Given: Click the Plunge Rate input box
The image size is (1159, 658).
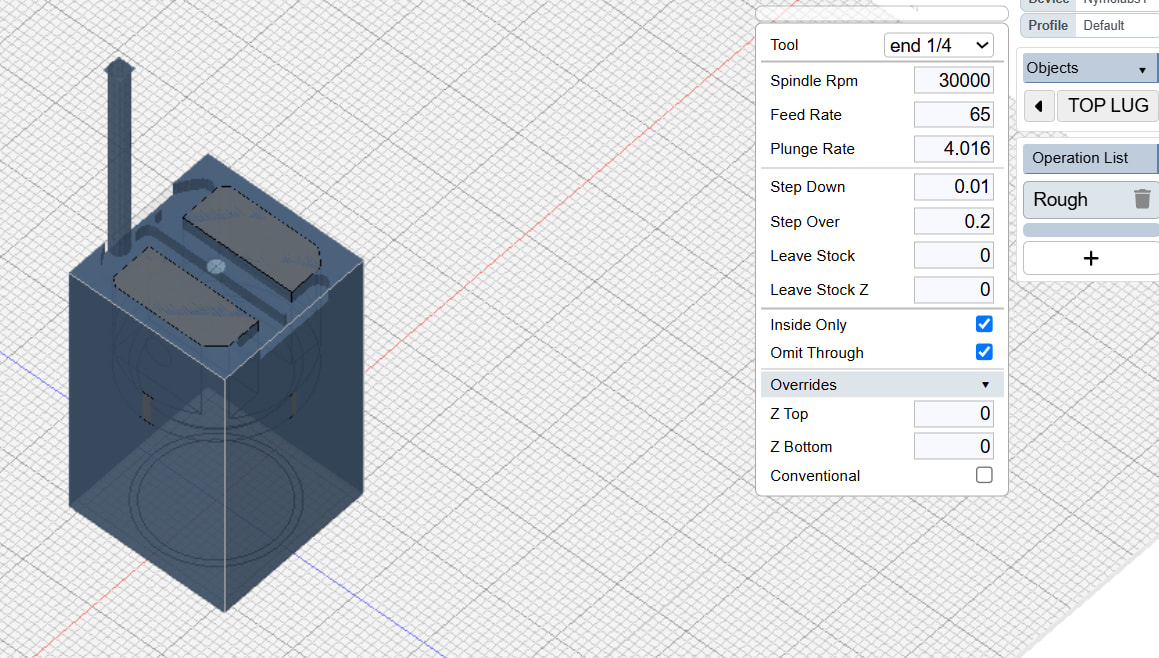Looking at the screenshot, I should [954, 149].
